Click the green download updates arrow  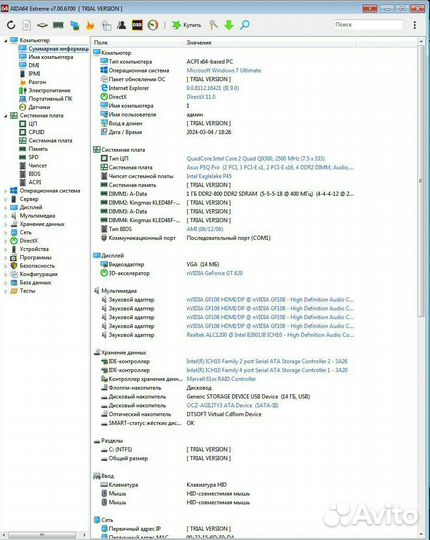click(x=229, y=25)
